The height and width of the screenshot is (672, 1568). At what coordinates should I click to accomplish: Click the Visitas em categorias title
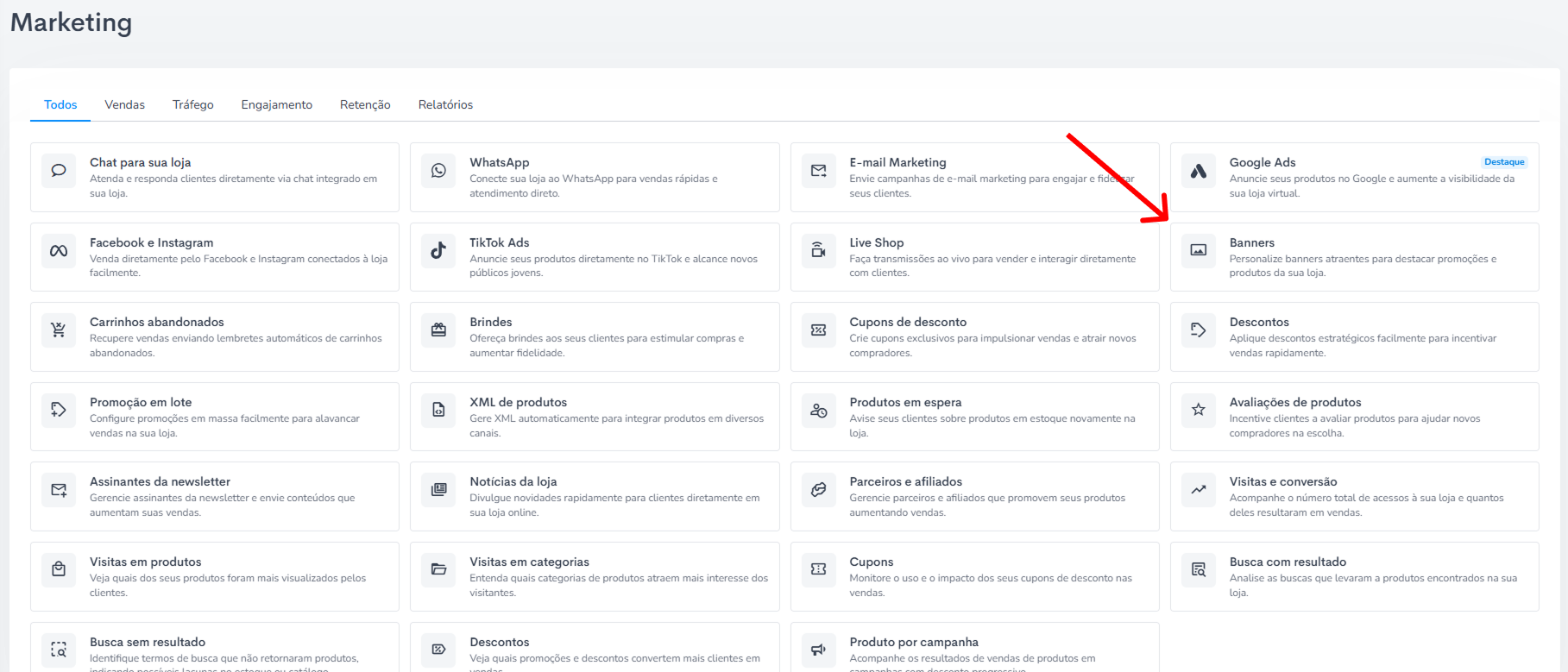point(529,562)
